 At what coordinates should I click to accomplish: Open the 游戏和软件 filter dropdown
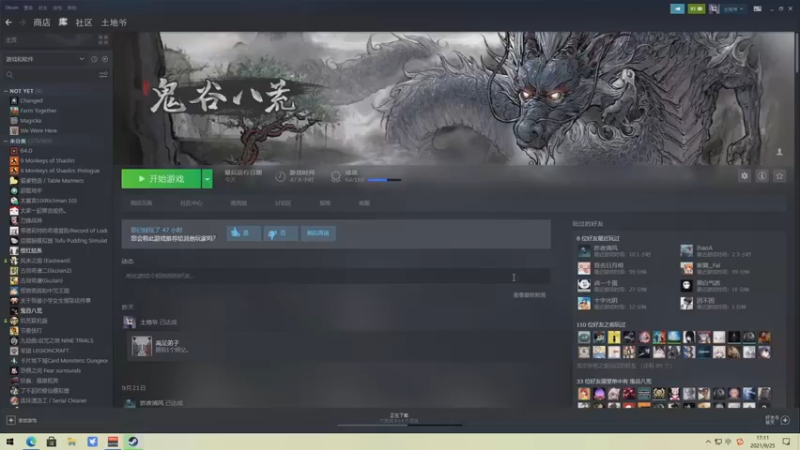click(45, 59)
